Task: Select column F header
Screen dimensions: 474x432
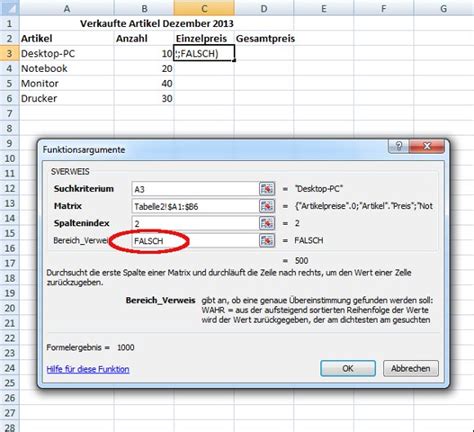Action: coord(384,8)
